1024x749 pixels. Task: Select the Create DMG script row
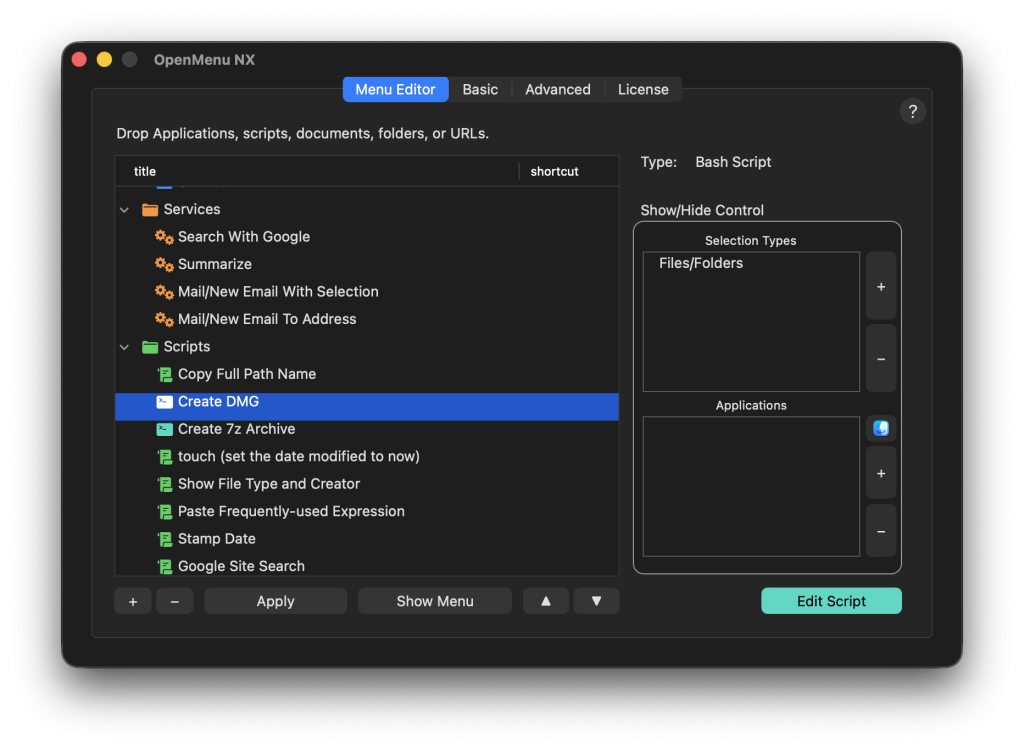[367, 406]
